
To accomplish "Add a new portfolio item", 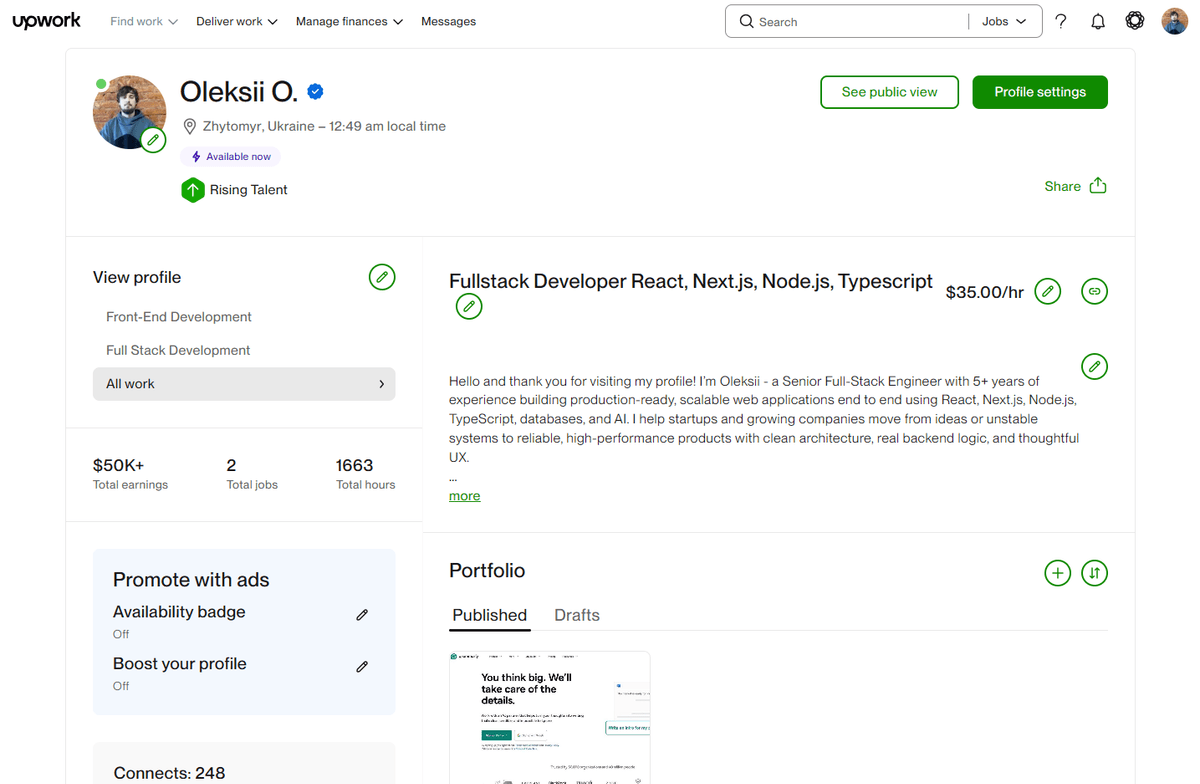I will pos(1057,572).
